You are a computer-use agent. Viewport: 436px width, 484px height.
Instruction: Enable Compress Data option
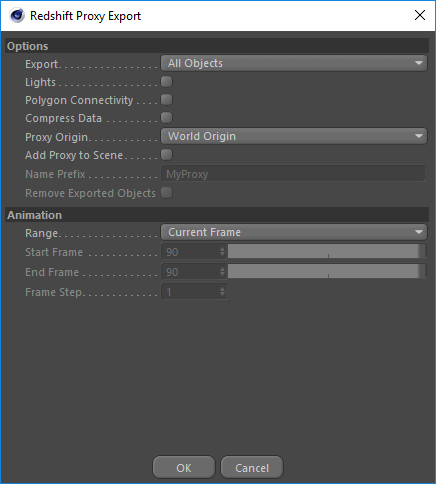166,117
